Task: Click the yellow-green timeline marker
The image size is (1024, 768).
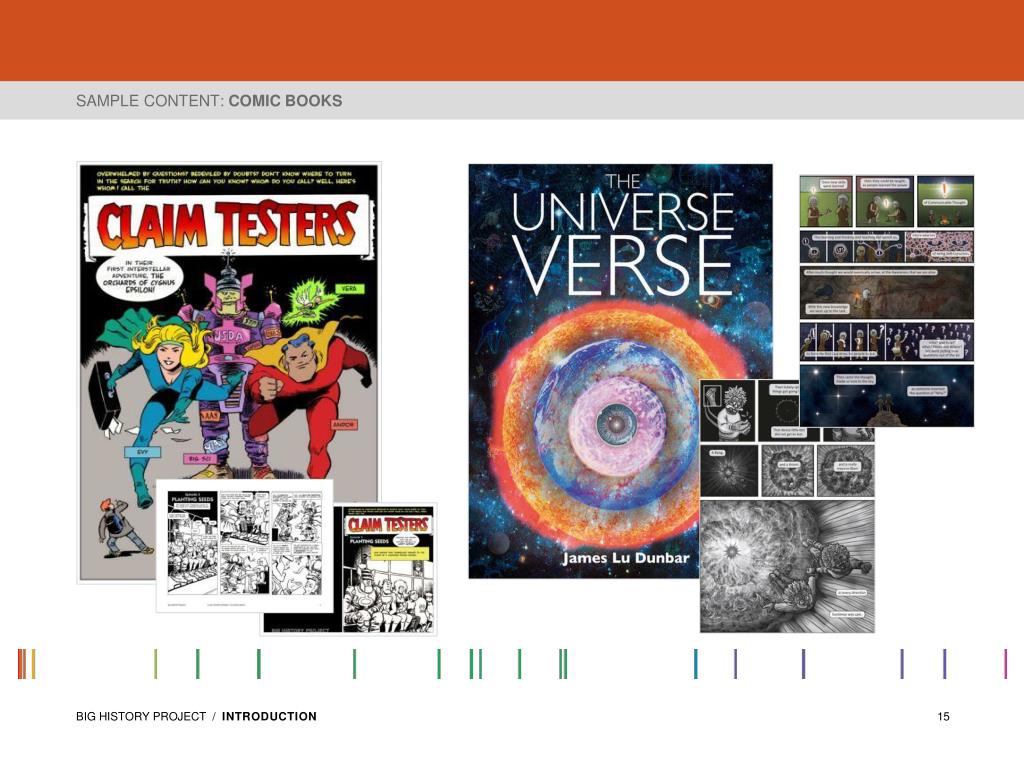Action: [155, 664]
